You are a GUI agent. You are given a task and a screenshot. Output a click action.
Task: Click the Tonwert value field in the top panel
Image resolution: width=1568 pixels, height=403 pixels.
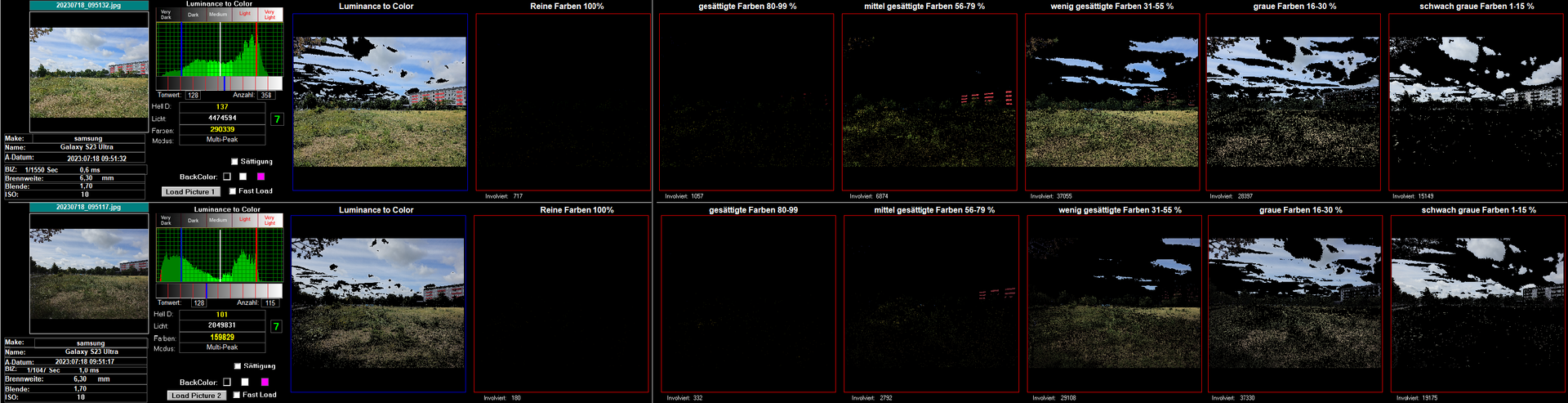pos(194,96)
